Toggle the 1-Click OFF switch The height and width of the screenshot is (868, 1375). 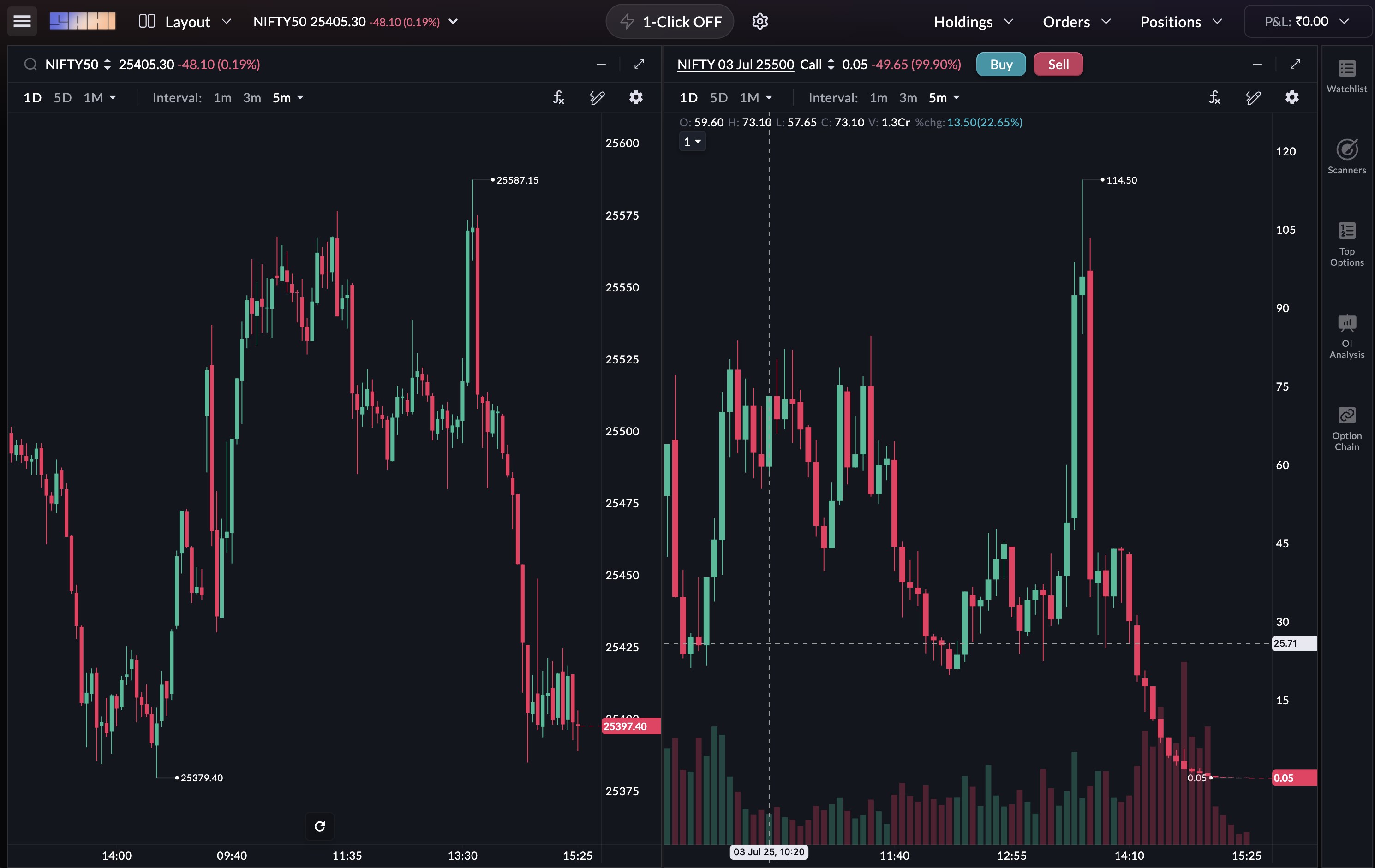[669, 22]
